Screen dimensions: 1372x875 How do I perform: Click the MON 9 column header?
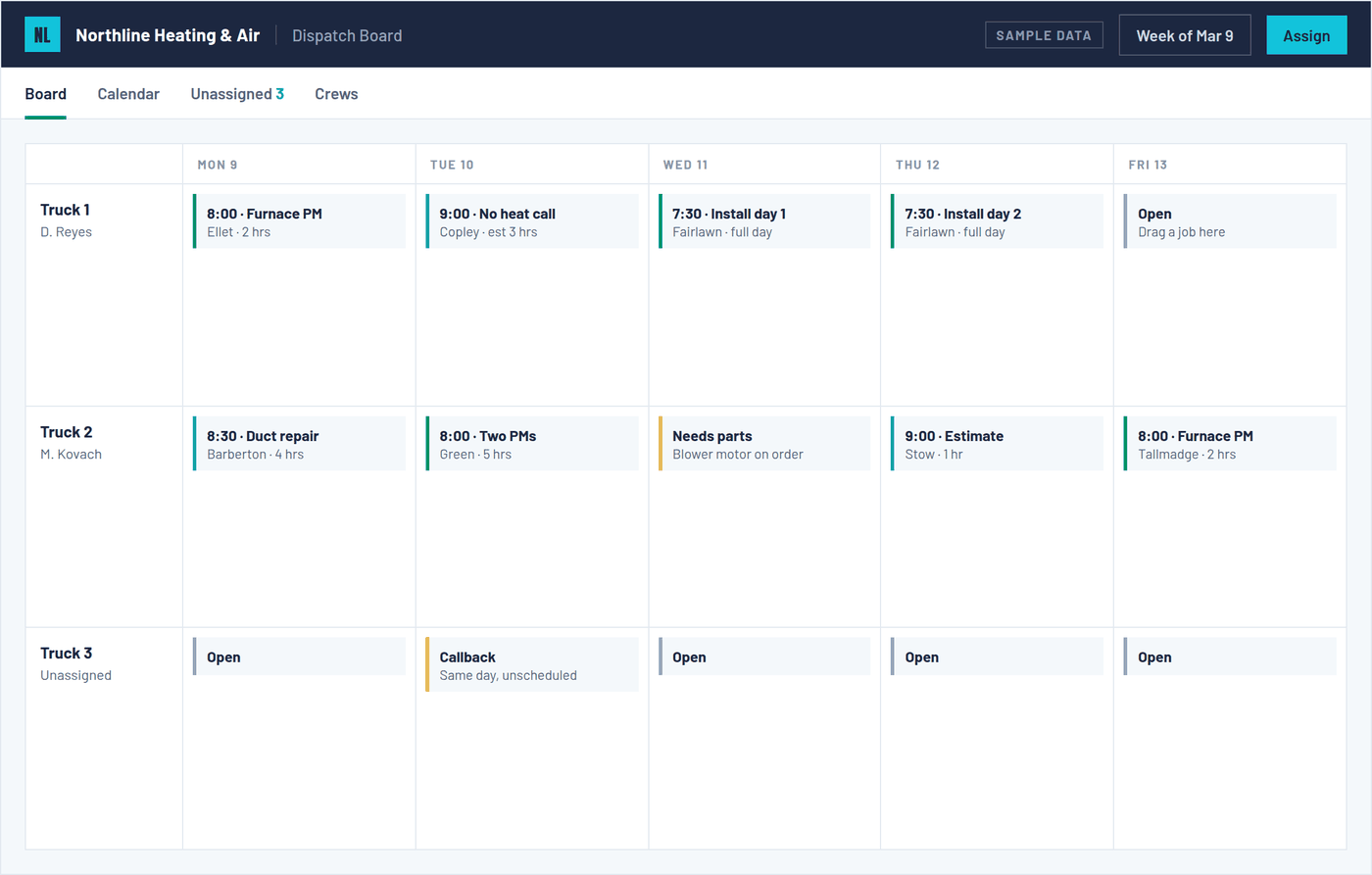tap(299, 165)
